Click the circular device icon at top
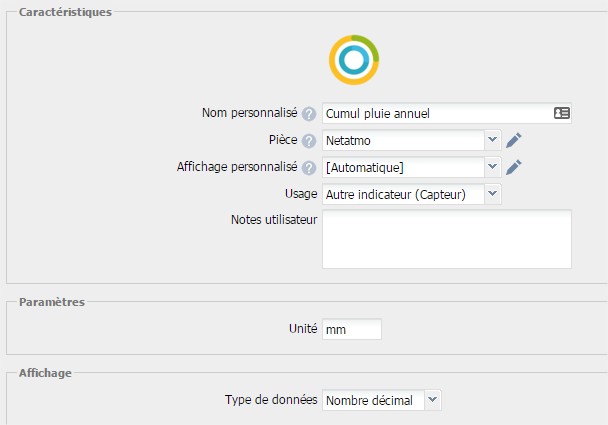This screenshot has height=425, width=608. coord(353,60)
